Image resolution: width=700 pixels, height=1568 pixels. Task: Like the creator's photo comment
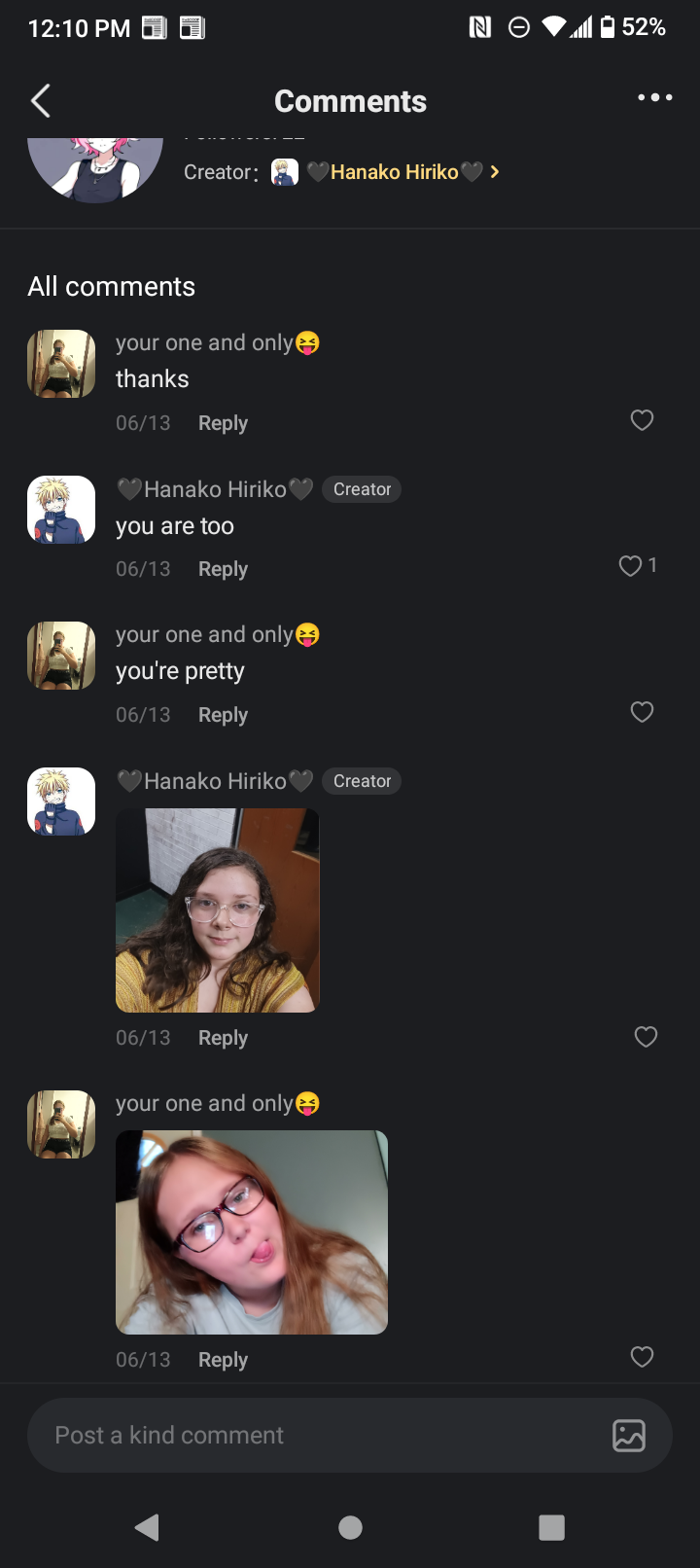646,1037
